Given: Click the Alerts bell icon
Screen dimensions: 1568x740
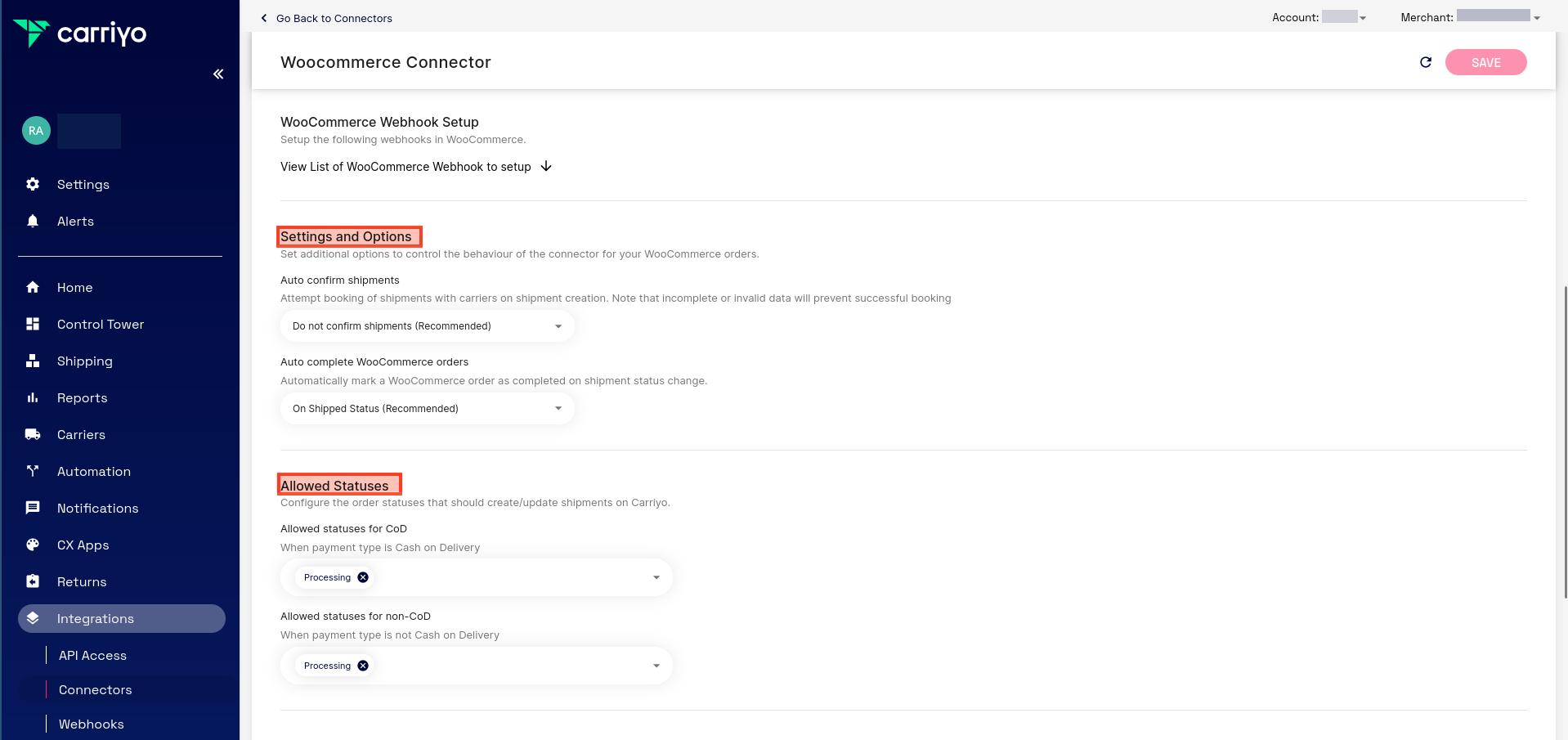Looking at the screenshot, I should pyautogui.click(x=33, y=221).
